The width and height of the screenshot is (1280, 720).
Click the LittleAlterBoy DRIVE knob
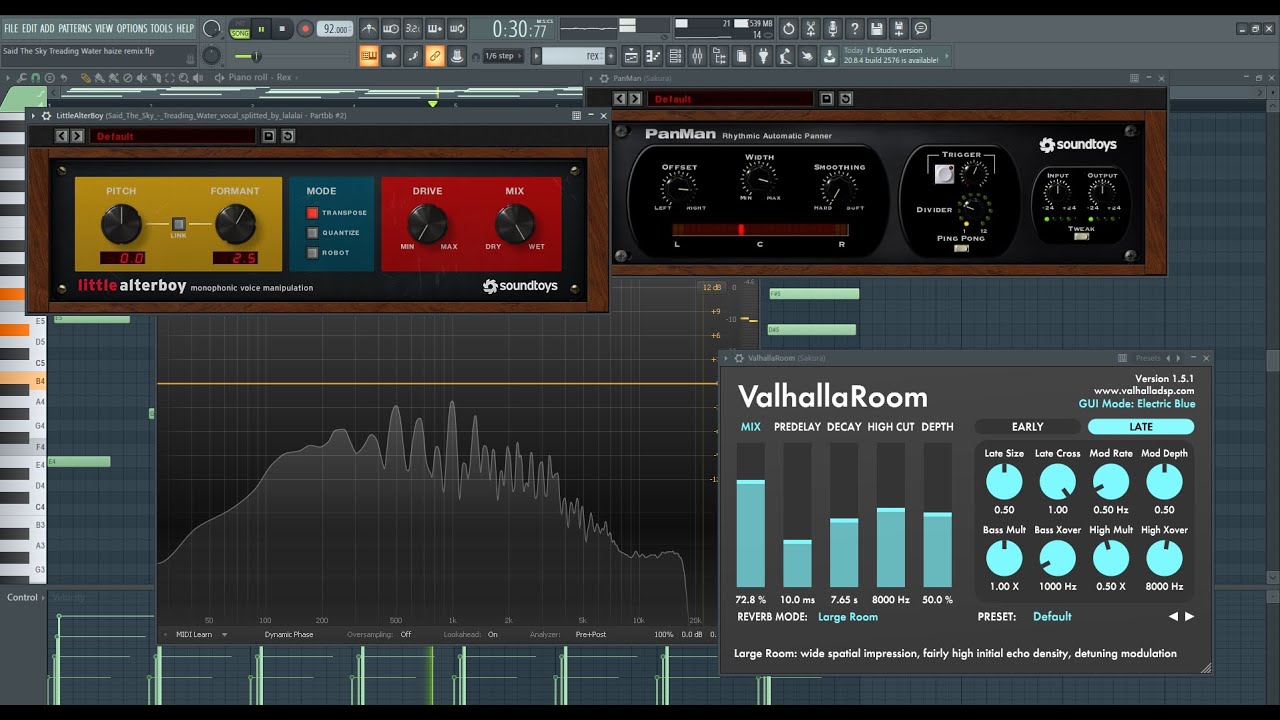pyautogui.click(x=427, y=223)
